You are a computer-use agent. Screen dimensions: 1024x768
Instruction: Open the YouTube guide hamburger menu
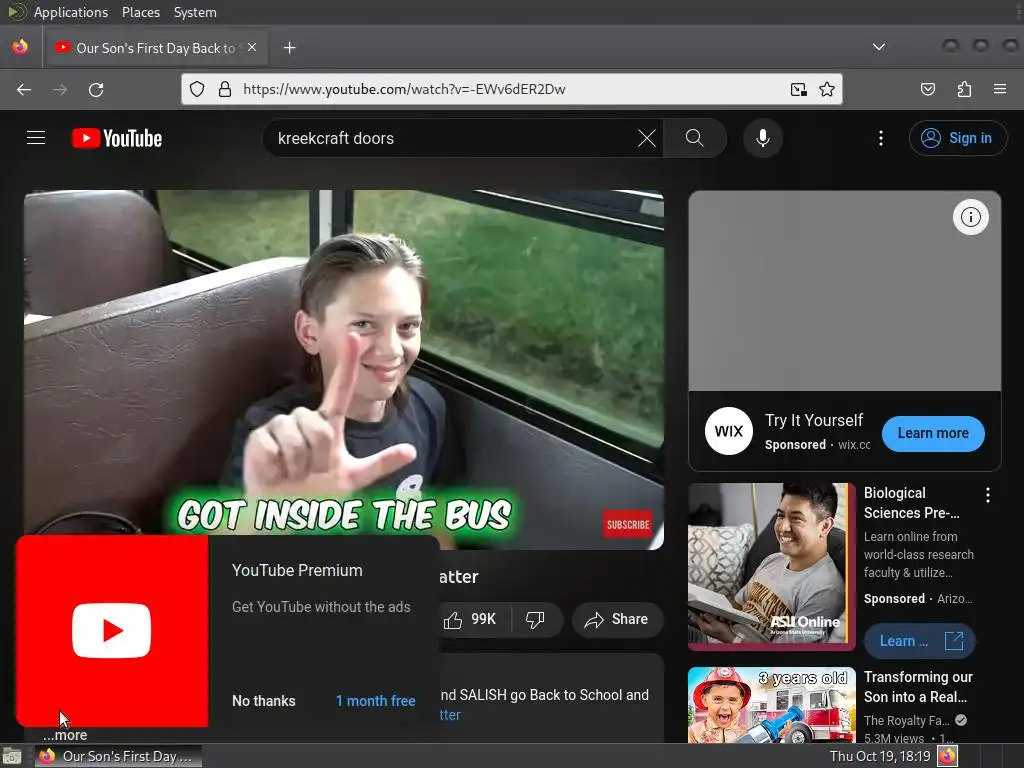[36, 138]
